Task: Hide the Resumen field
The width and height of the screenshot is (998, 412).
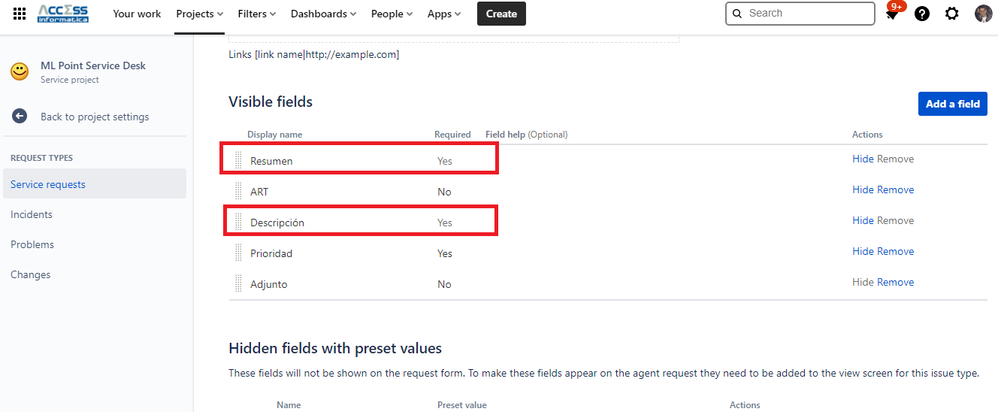Action: click(x=862, y=159)
